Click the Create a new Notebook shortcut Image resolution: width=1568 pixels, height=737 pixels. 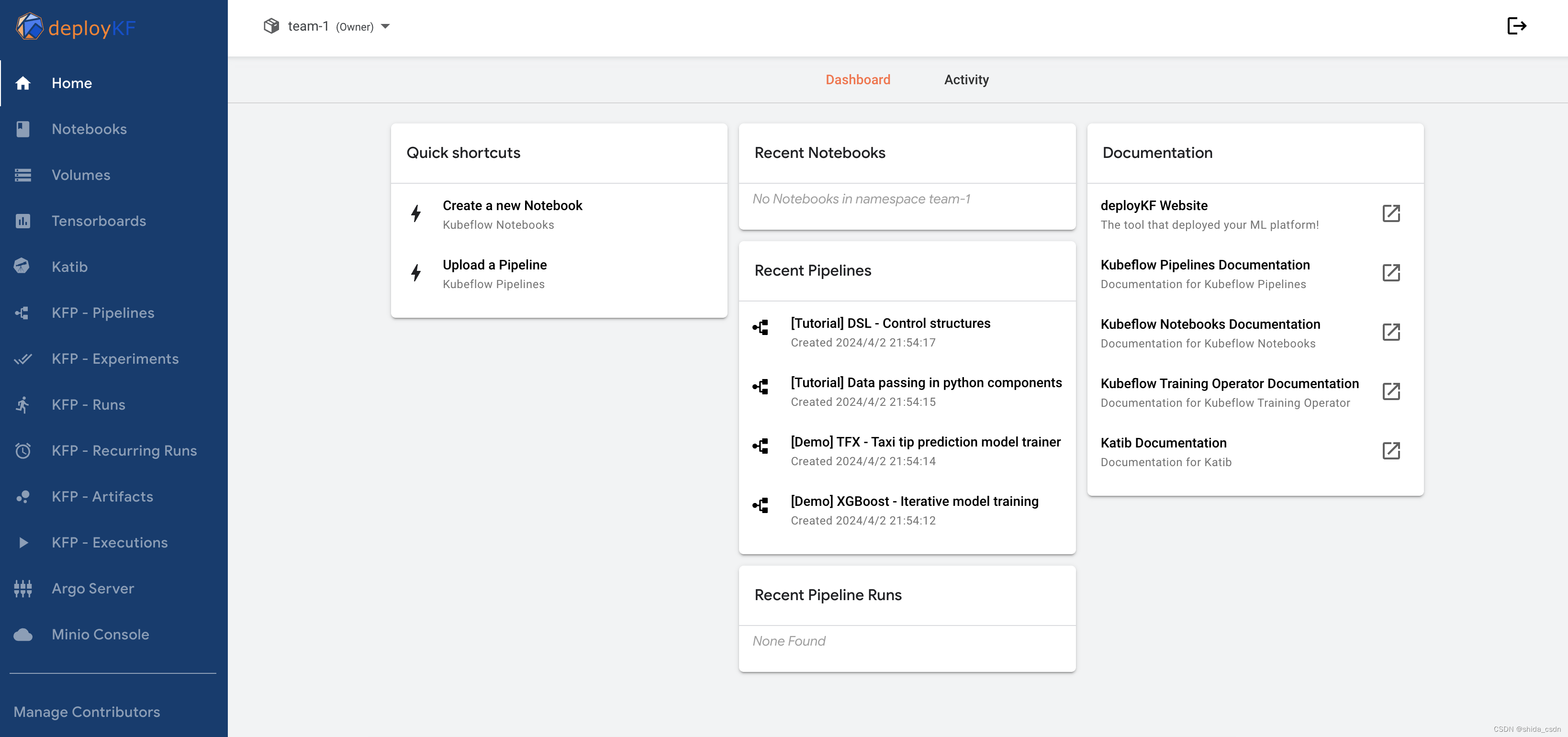pyautogui.click(x=559, y=214)
